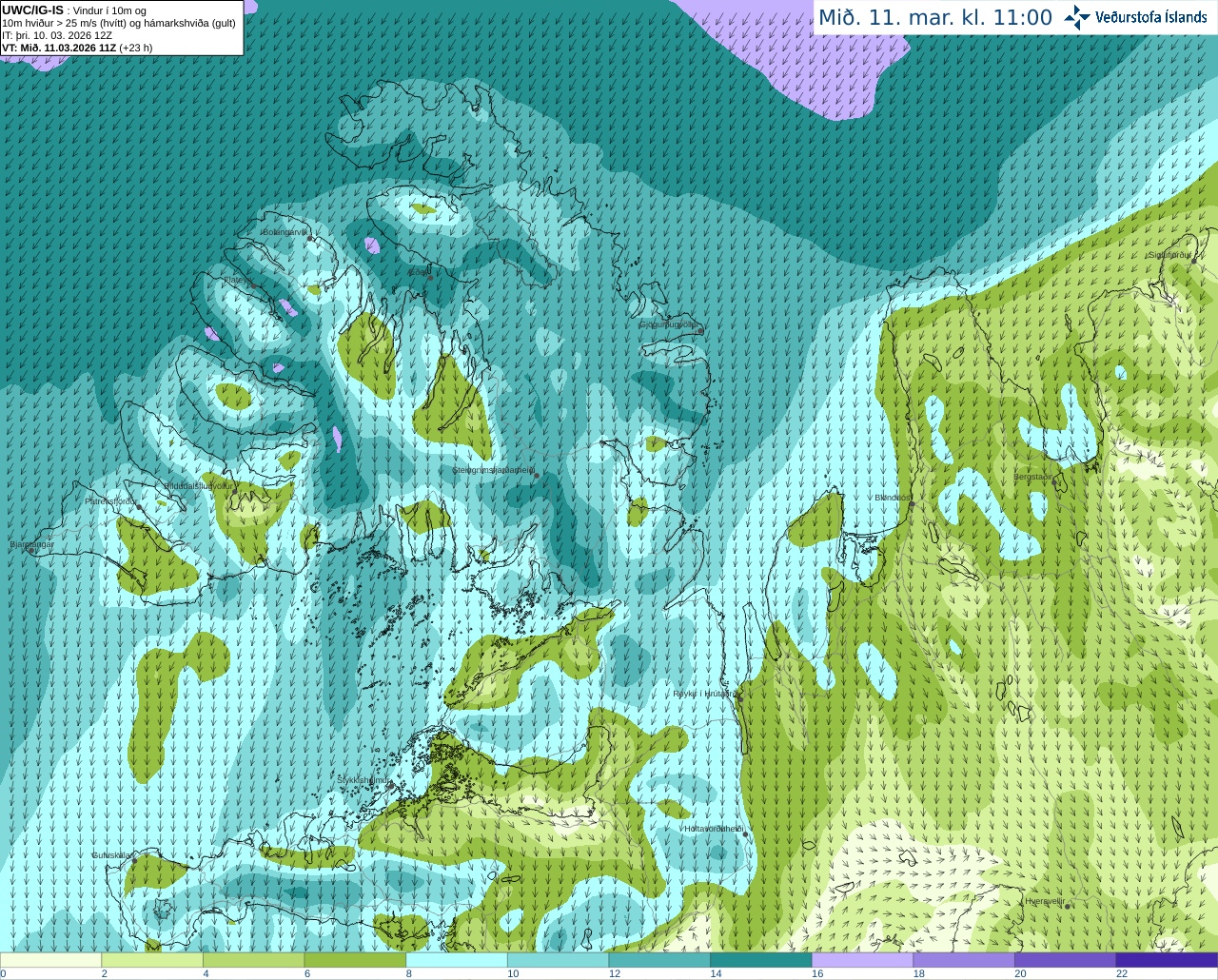The height and width of the screenshot is (980, 1218).
Task: Select the IT: þri. 10. 03. 2026 12Z line
Action: tap(57, 35)
